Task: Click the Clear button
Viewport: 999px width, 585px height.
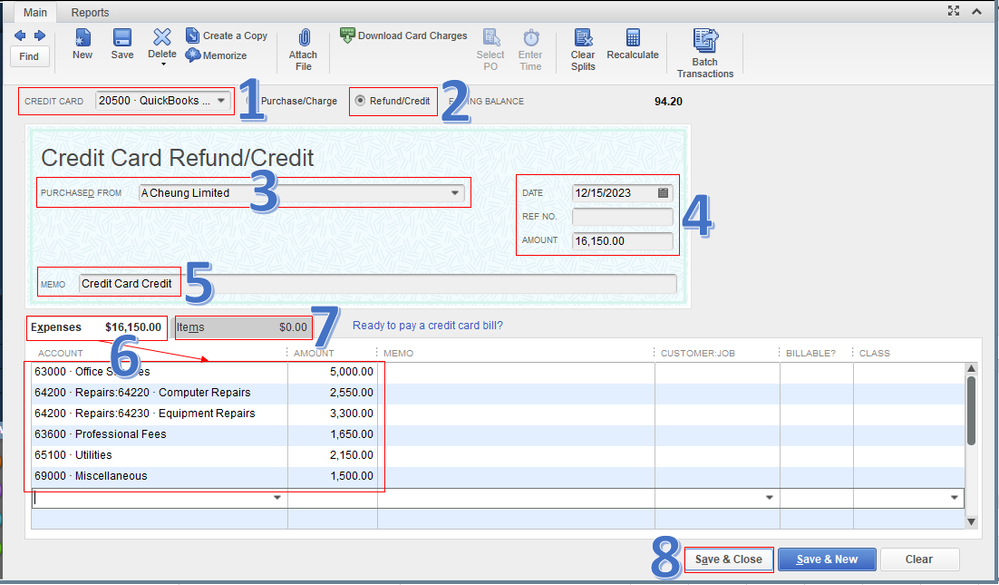Action: click(919, 560)
